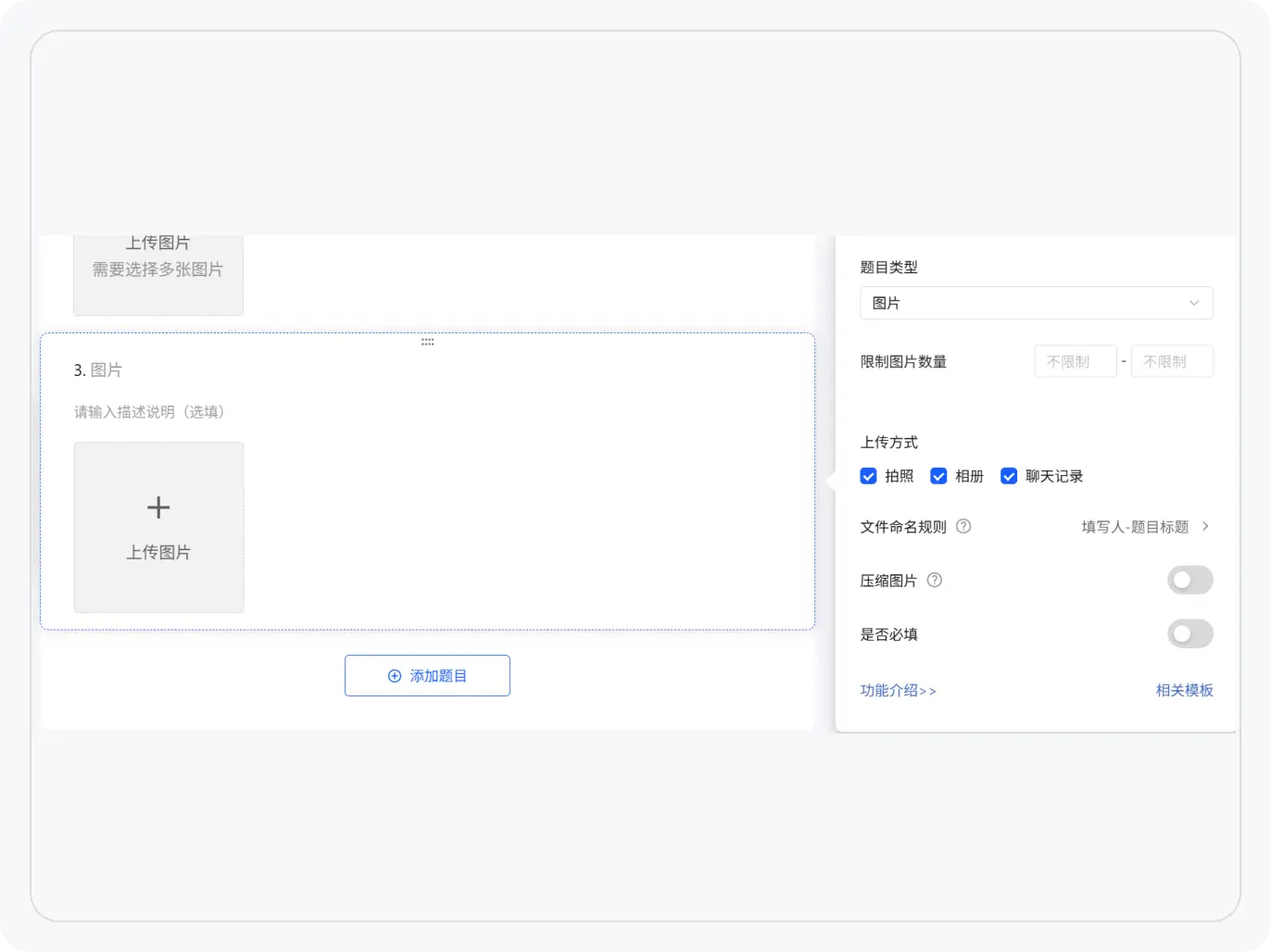1271x952 pixels.
Task: Click the drag handle above question 3
Action: pos(427,342)
